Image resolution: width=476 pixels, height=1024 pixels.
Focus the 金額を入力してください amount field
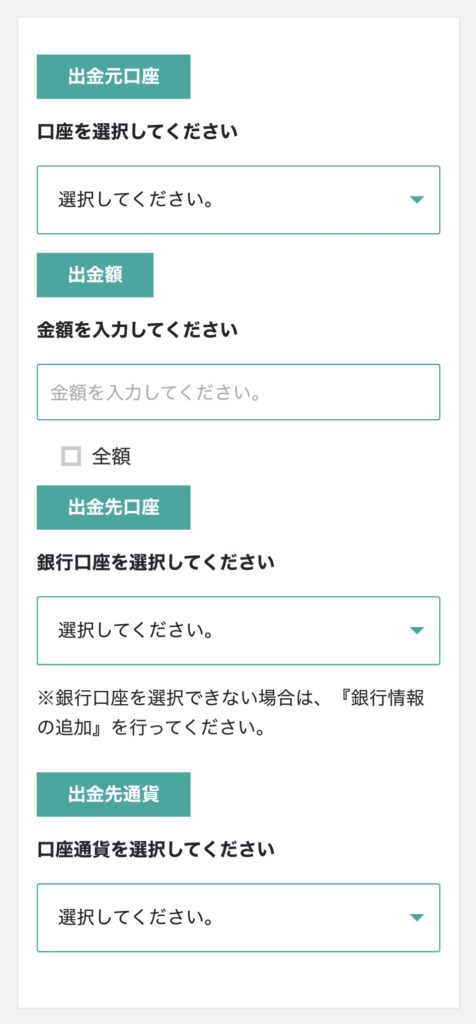click(238, 392)
